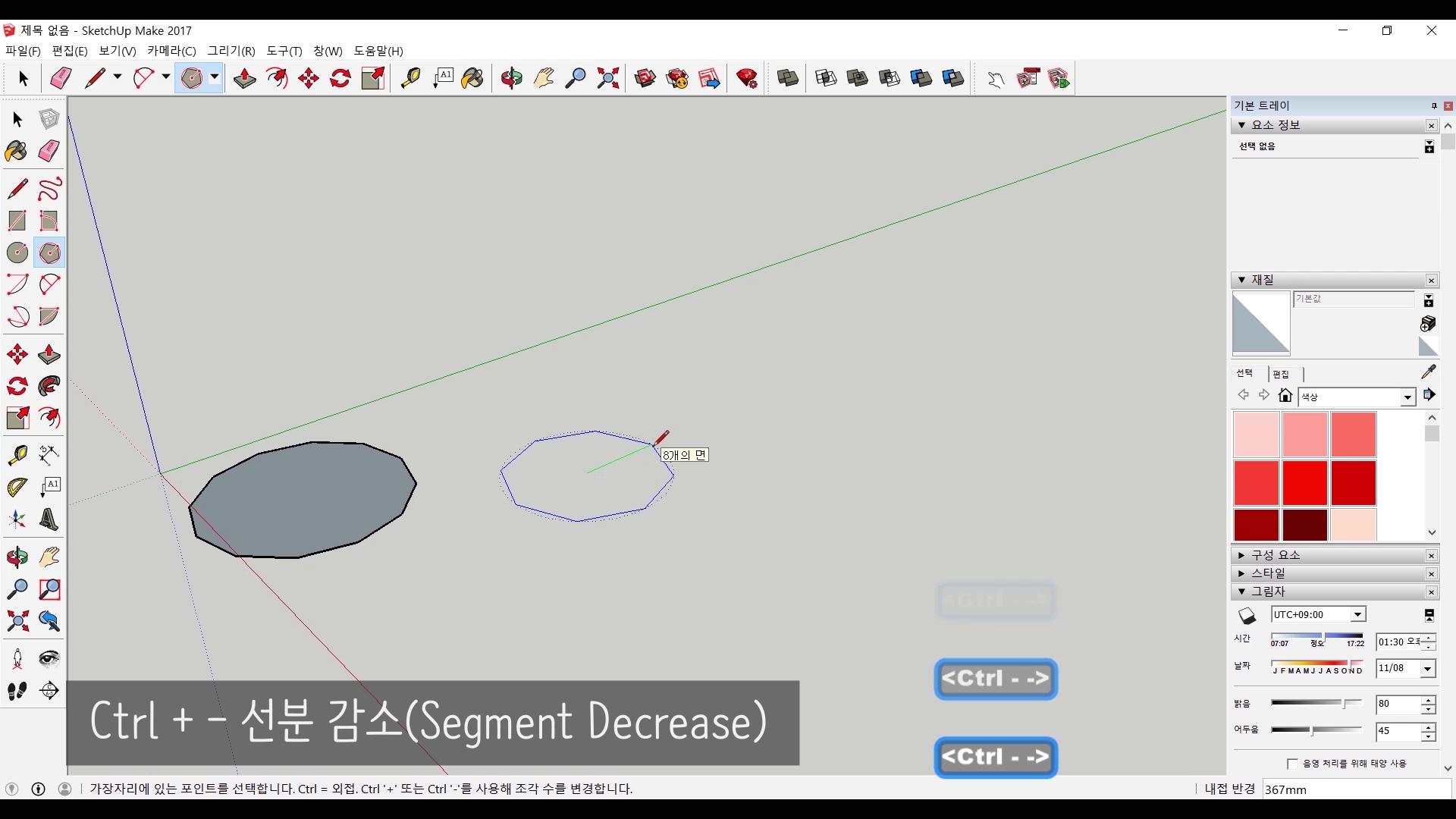
Task: Switch to the 편집 tab in materials
Action: pos(1281,374)
